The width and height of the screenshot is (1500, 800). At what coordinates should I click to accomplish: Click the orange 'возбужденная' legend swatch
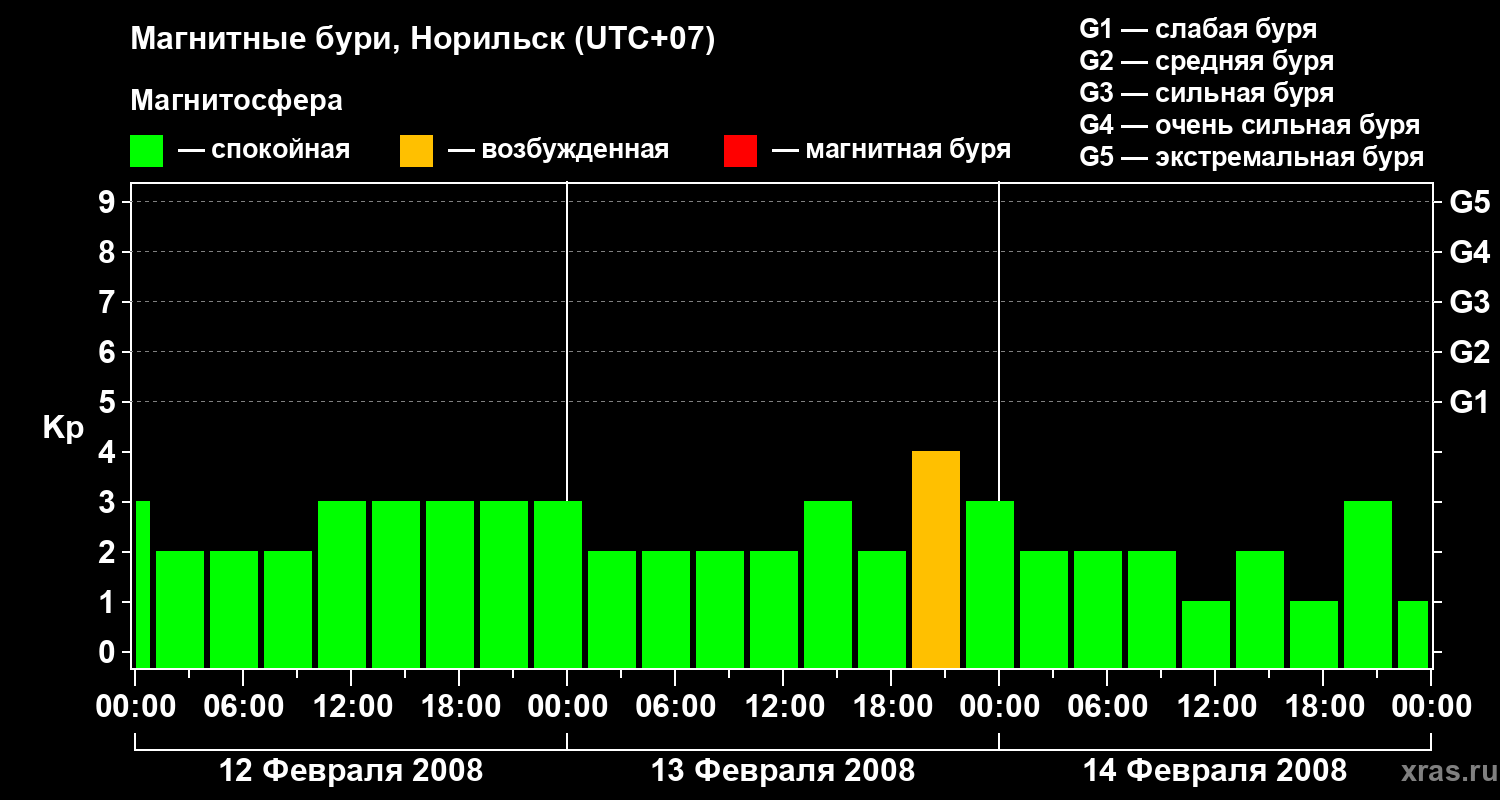click(x=417, y=151)
